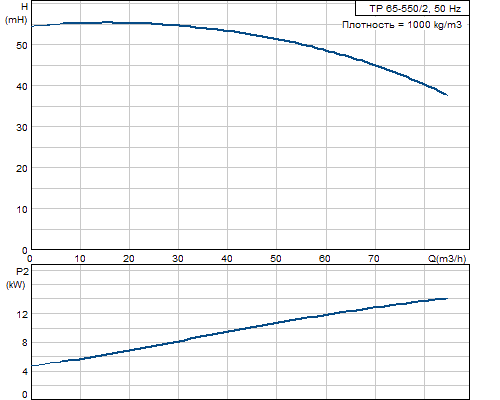Screen dimensions: 500x400
Task: Click the 40 tick on the H axis
Action: click(x=22, y=86)
